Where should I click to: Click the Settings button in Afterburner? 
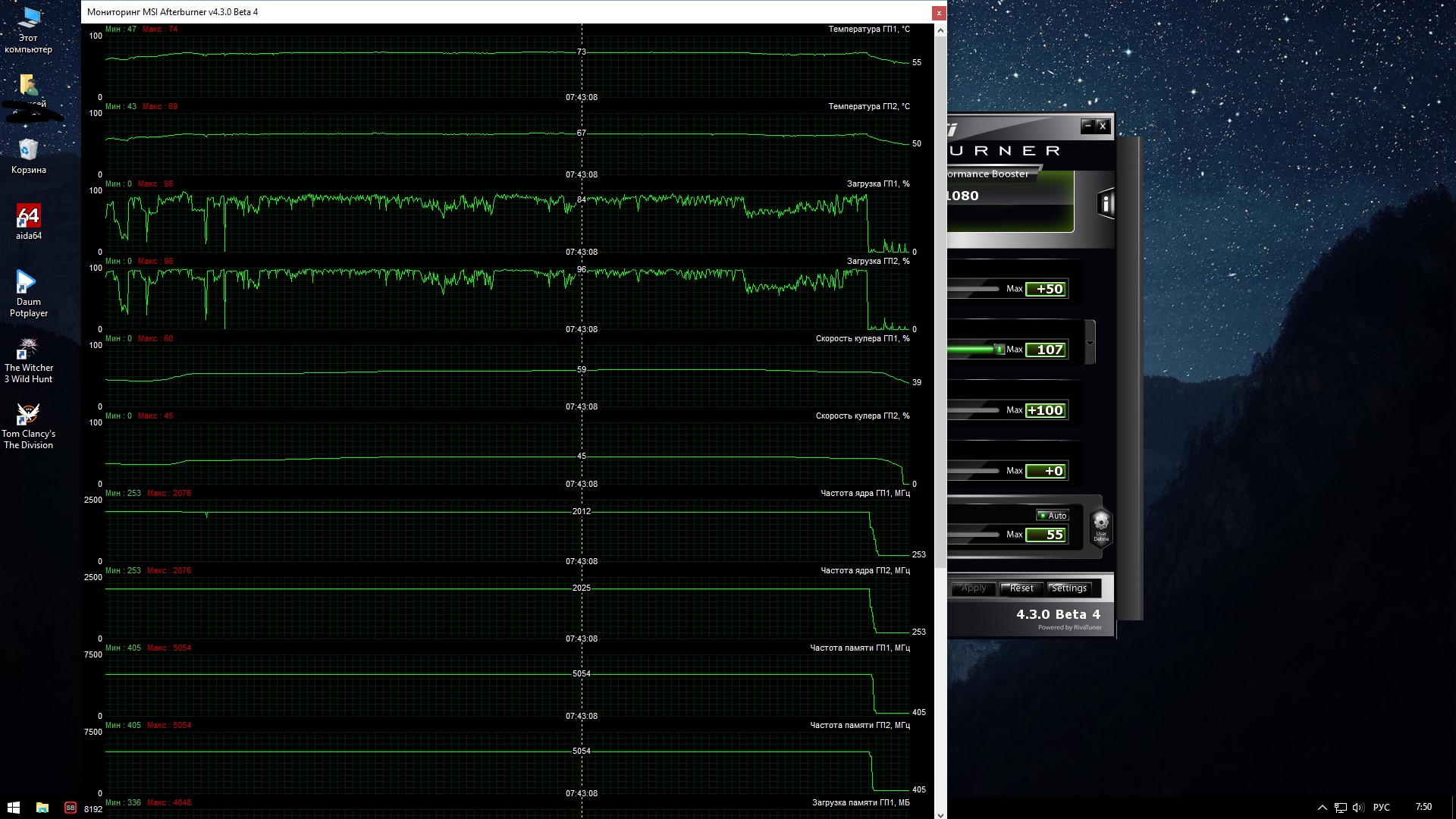(x=1068, y=588)
